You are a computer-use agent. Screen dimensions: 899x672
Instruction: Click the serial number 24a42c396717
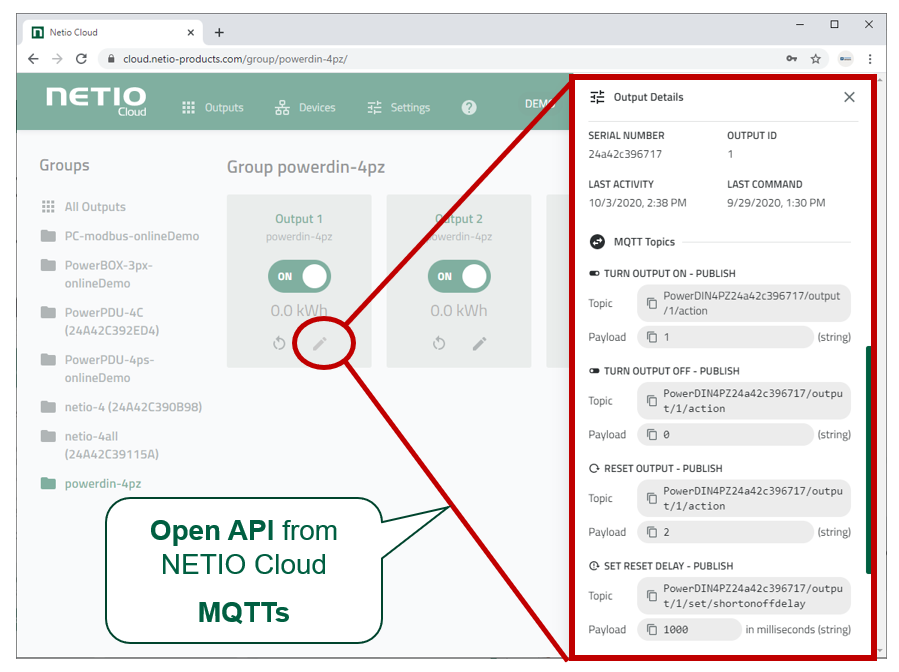[625, 154]
